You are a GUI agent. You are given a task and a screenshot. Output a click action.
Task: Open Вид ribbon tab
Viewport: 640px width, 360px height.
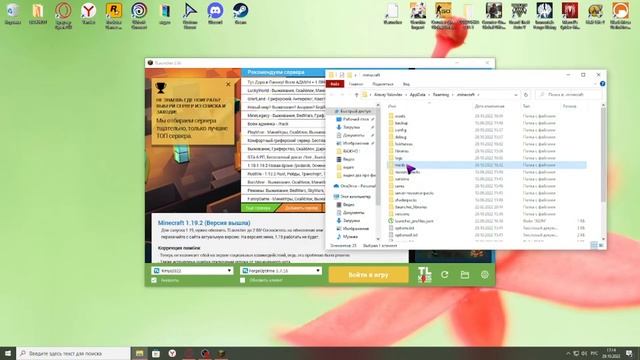tap(407, 84)
